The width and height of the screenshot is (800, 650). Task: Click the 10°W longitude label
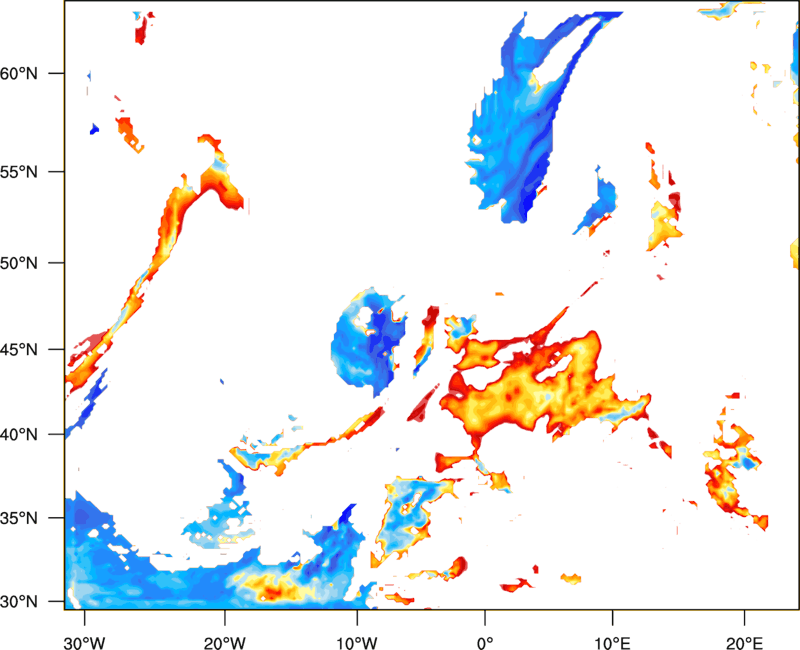tap(357, 642)
